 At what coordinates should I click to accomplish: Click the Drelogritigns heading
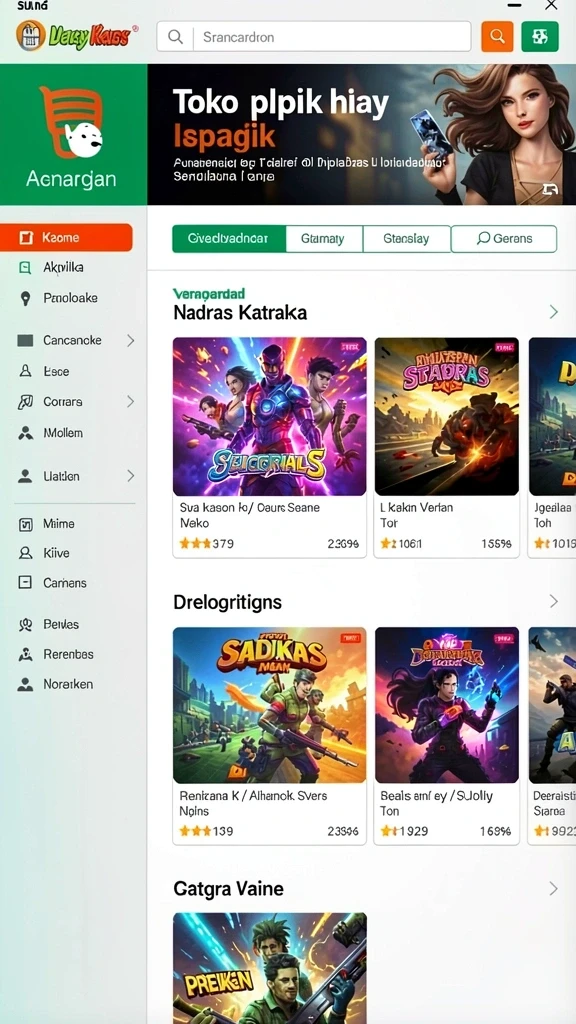(x=228, y=601)
